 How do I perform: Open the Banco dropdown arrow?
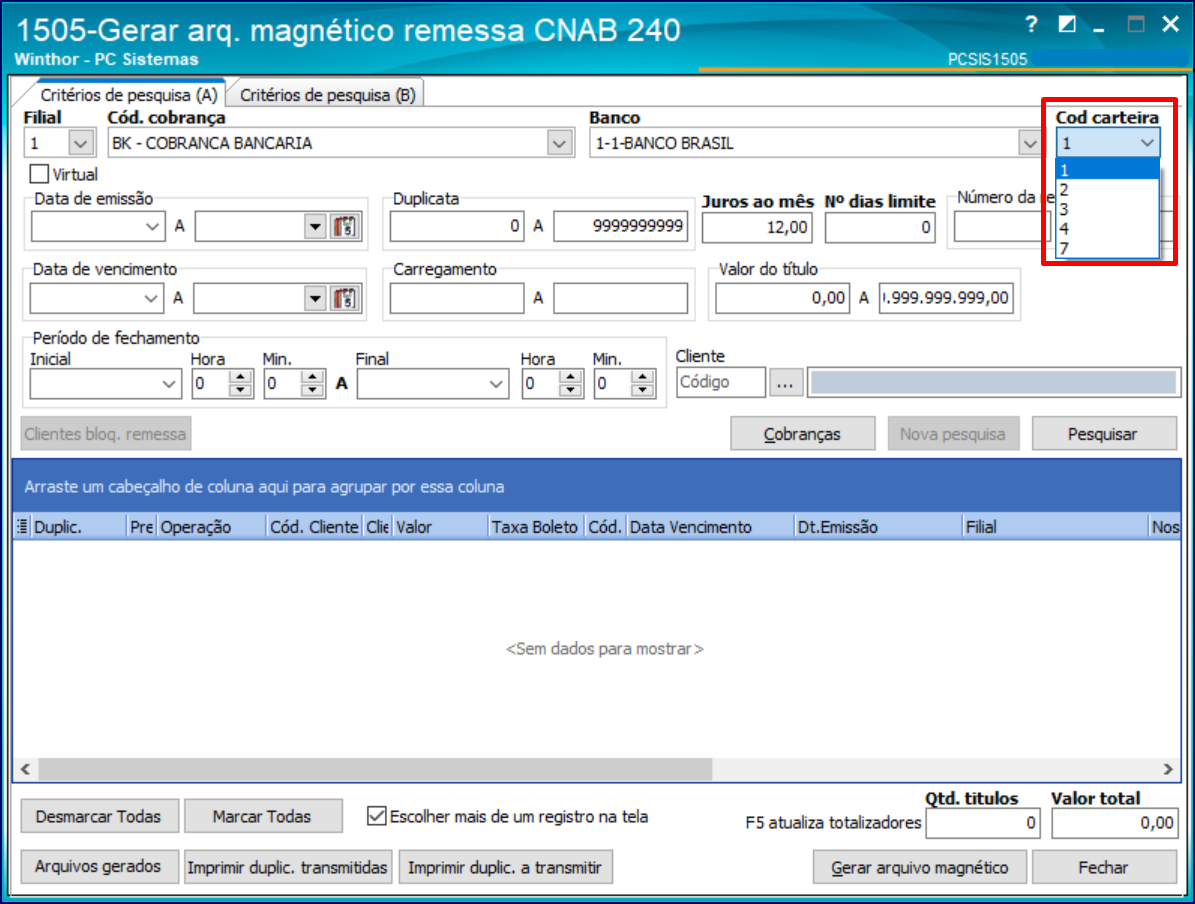point(1030,143)
